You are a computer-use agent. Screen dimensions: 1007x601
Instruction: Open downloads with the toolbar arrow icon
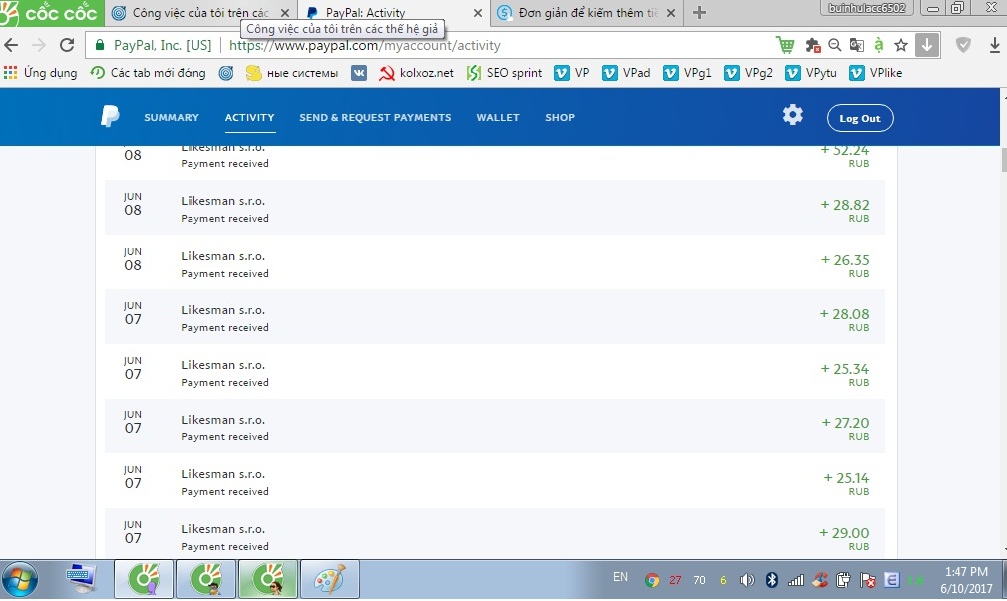[994, 45]
